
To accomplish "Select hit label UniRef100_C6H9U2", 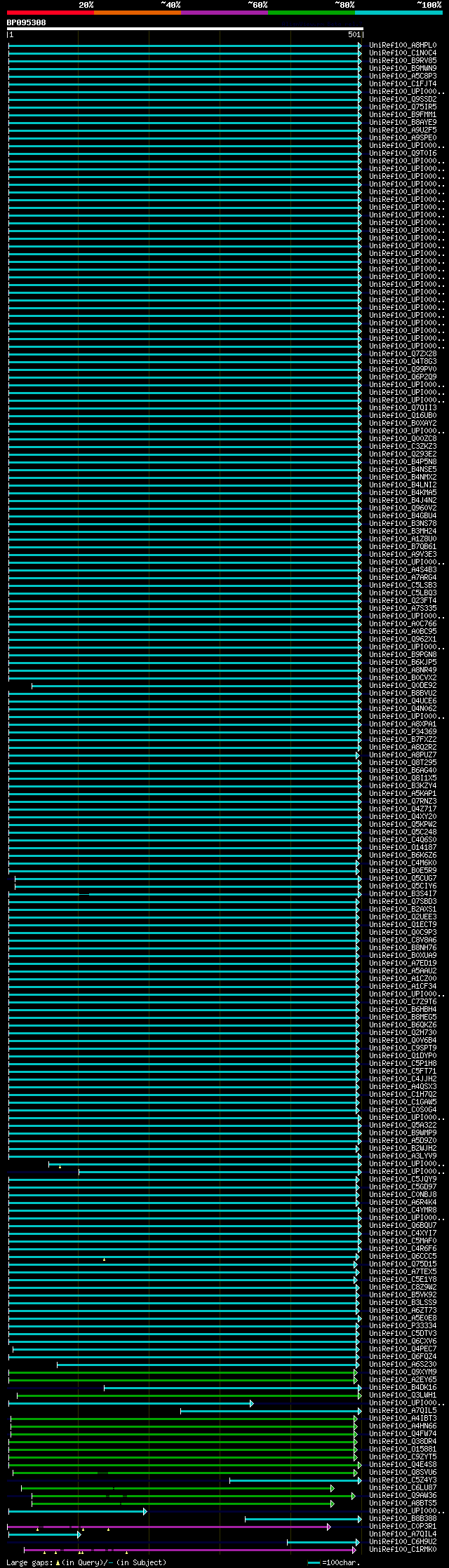I will point(403,1541).
